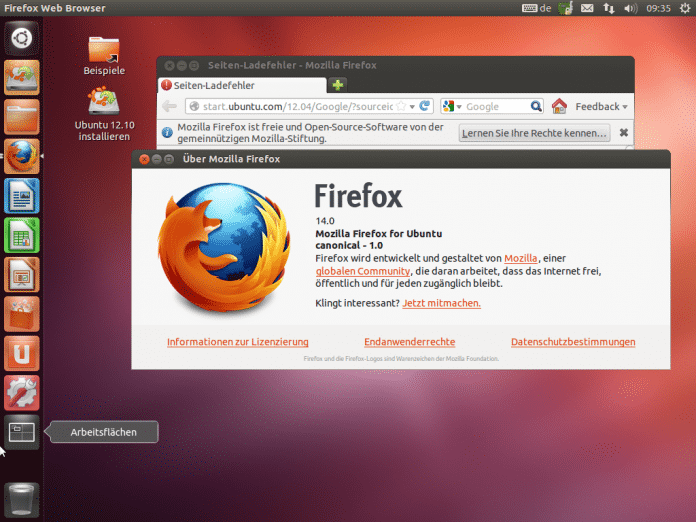Click into the URL address field
Screen dimensions: 696x522
pyautogui.click(x=290, y=106)
